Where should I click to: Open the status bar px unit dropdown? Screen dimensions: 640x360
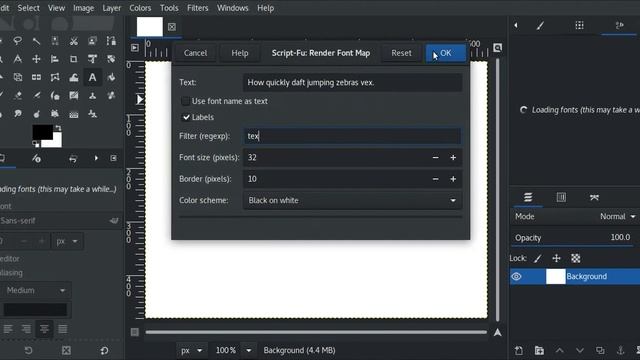coord(191,350)
